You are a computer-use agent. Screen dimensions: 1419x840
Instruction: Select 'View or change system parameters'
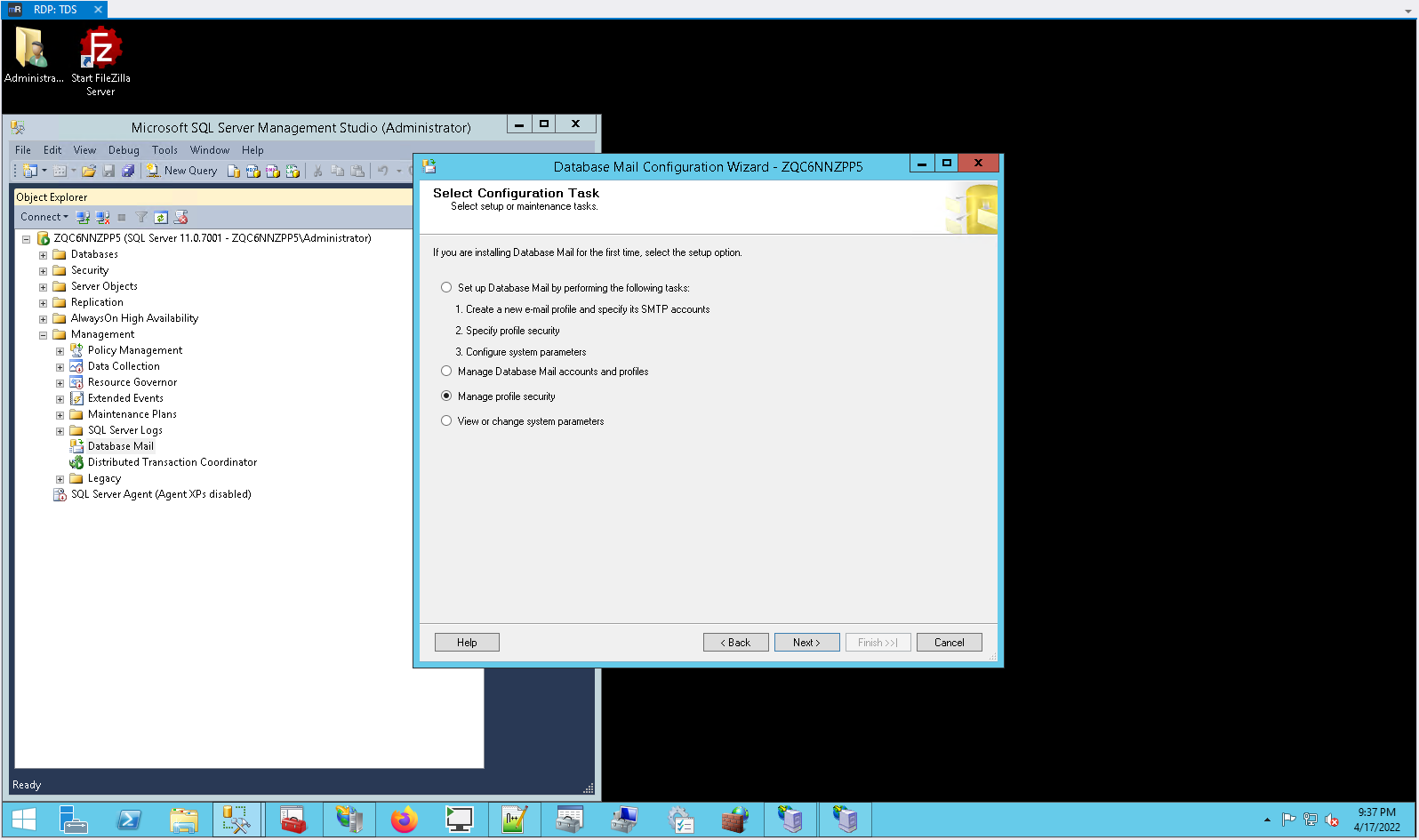coord(446,420)
